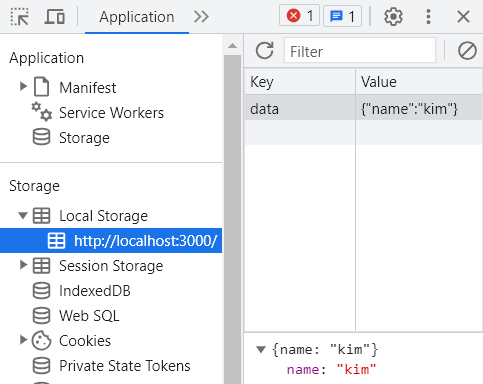Activate the inspect element picker icon

click(x=19, y=17)
